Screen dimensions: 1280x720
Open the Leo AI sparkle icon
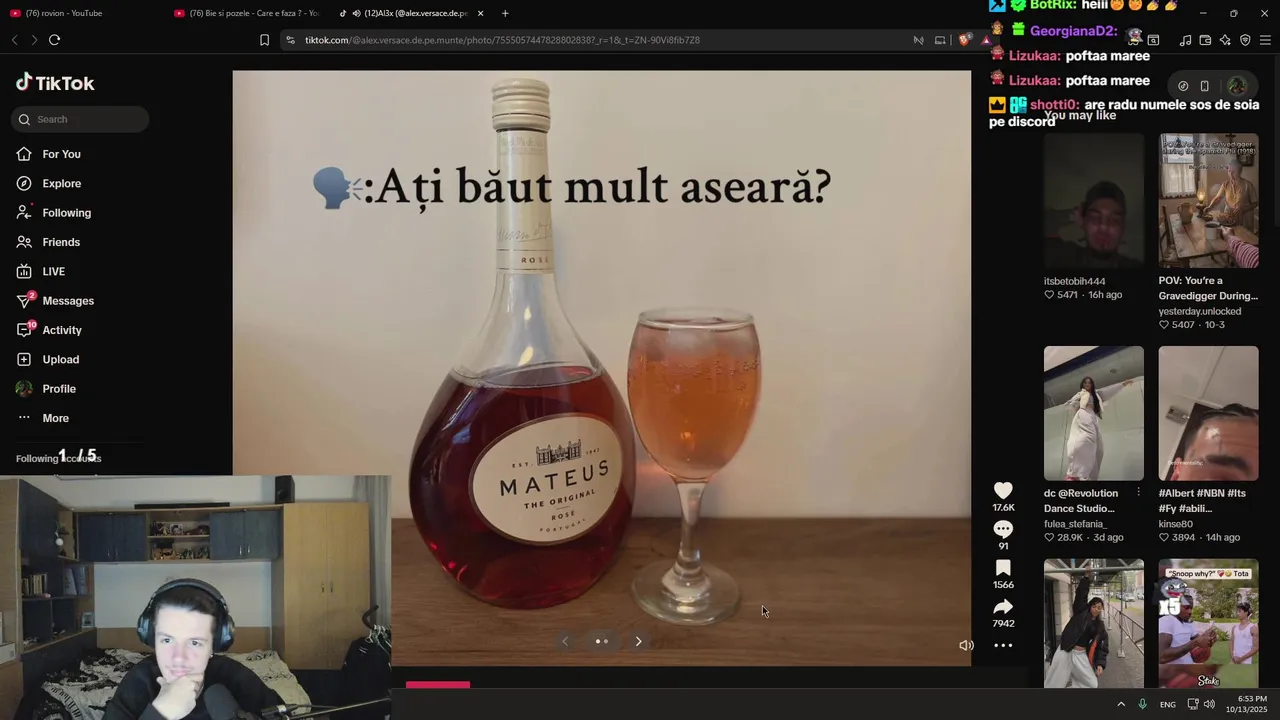click(1225, 40)
